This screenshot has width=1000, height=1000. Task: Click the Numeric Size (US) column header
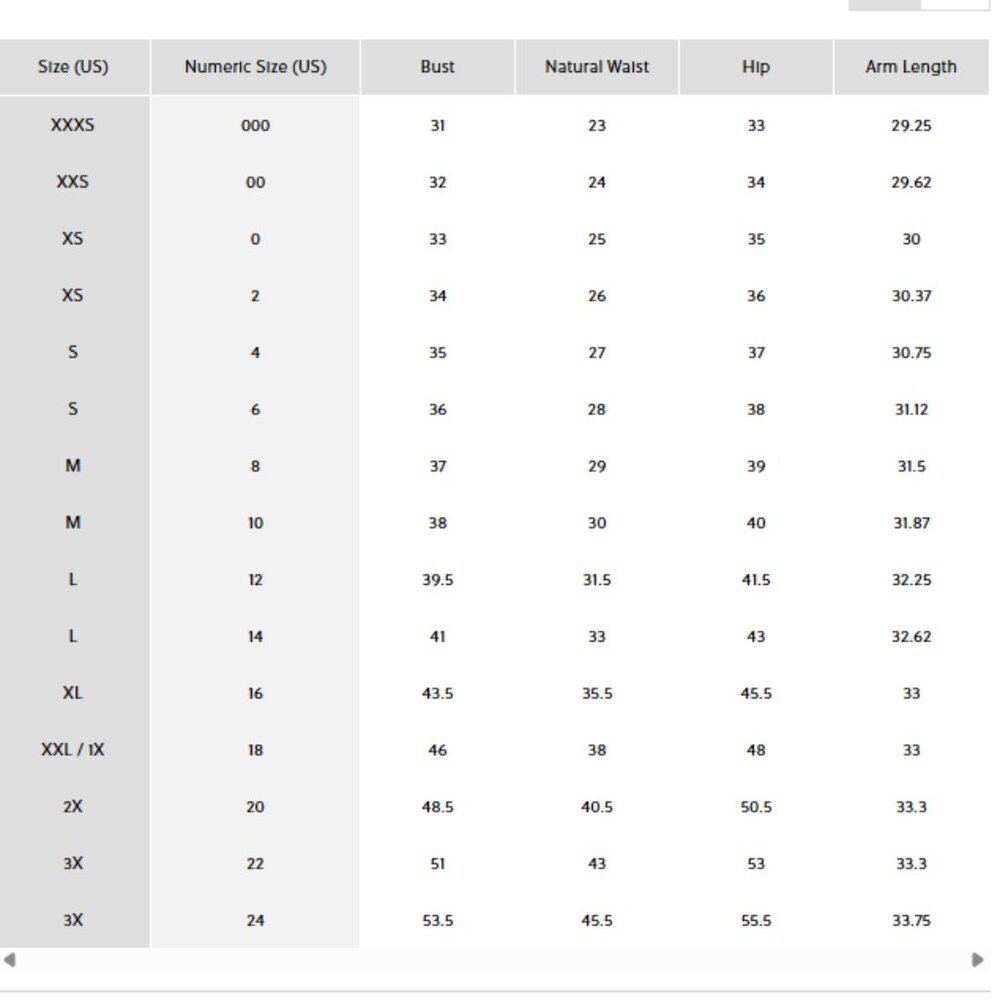tap(256, 67)
